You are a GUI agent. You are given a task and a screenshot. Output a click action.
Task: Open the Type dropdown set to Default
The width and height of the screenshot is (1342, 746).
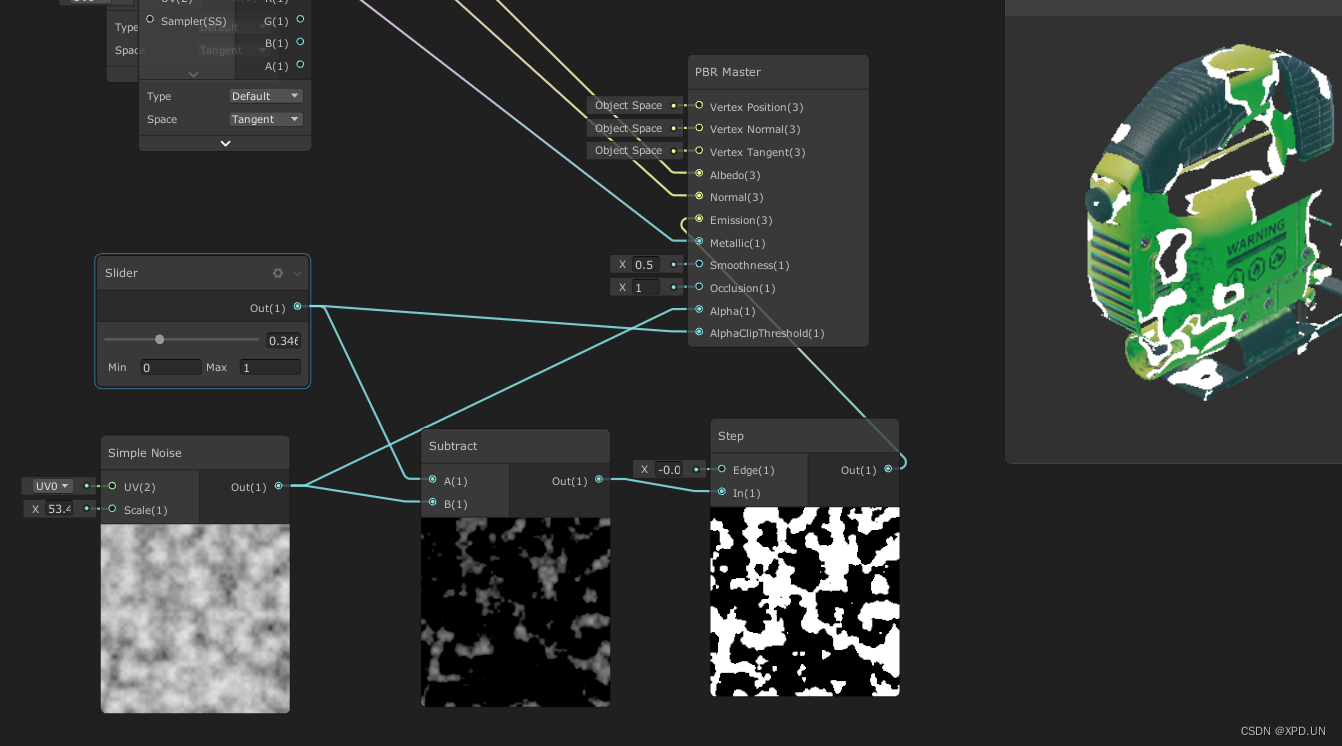265,96
